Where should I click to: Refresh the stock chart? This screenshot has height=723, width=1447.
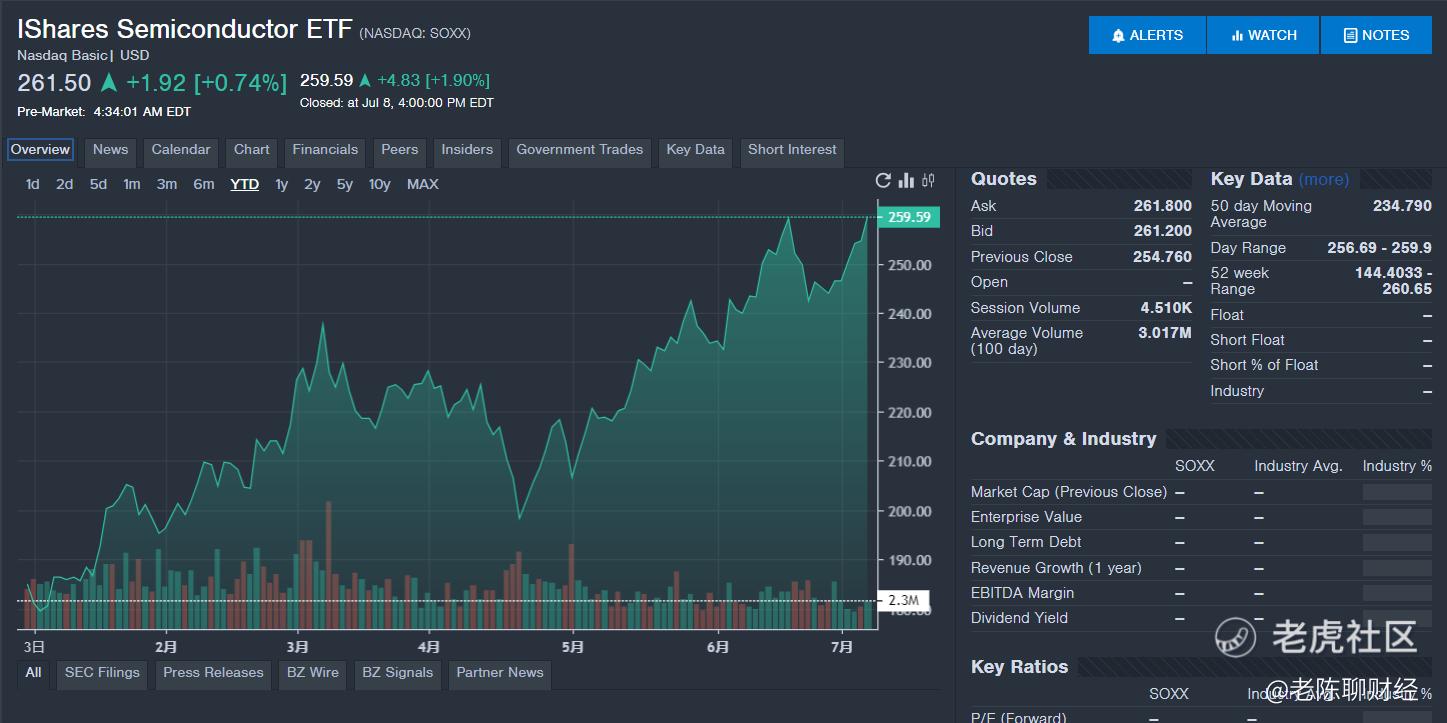point(882,180)
